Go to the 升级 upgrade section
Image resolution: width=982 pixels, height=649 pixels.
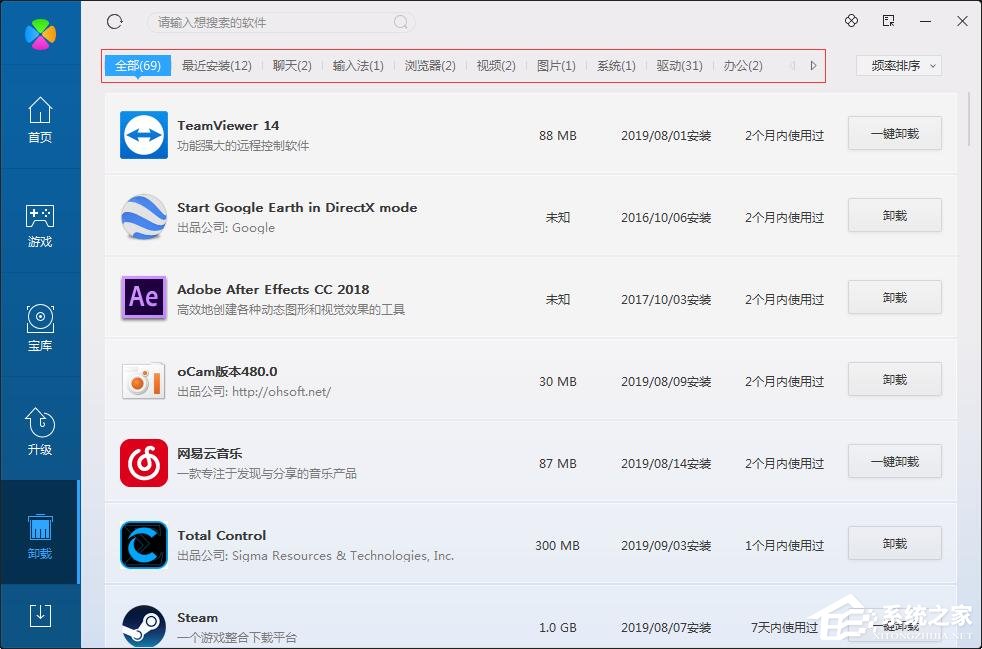(x=40, y=432)
